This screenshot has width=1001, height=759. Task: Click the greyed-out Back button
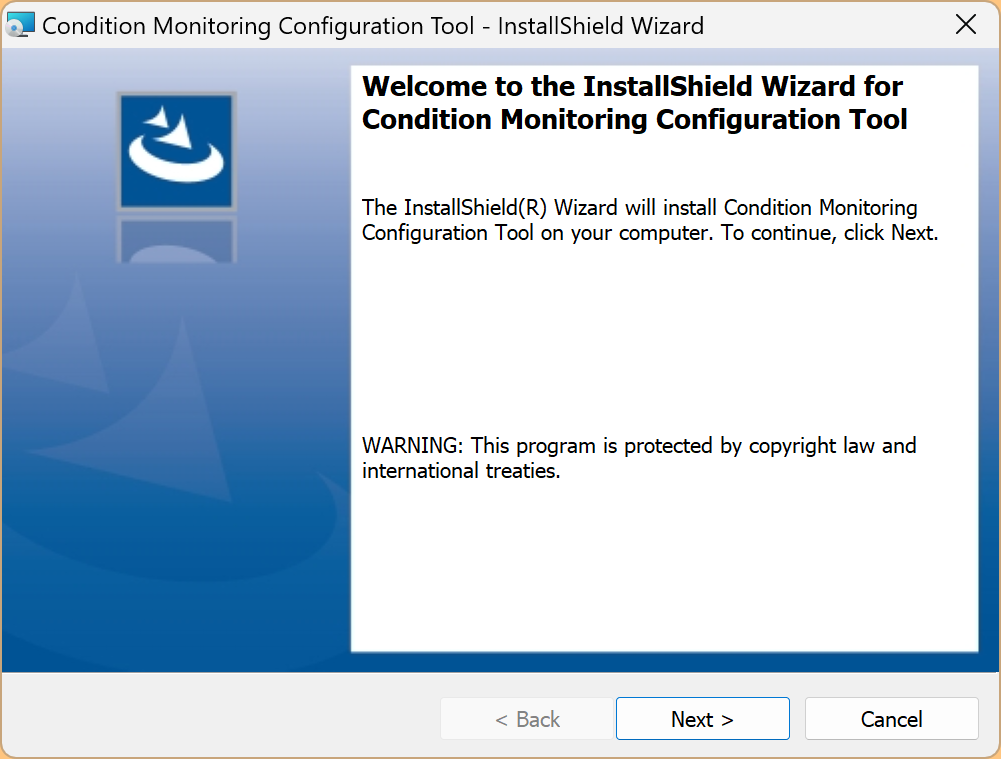click(527, 719)
